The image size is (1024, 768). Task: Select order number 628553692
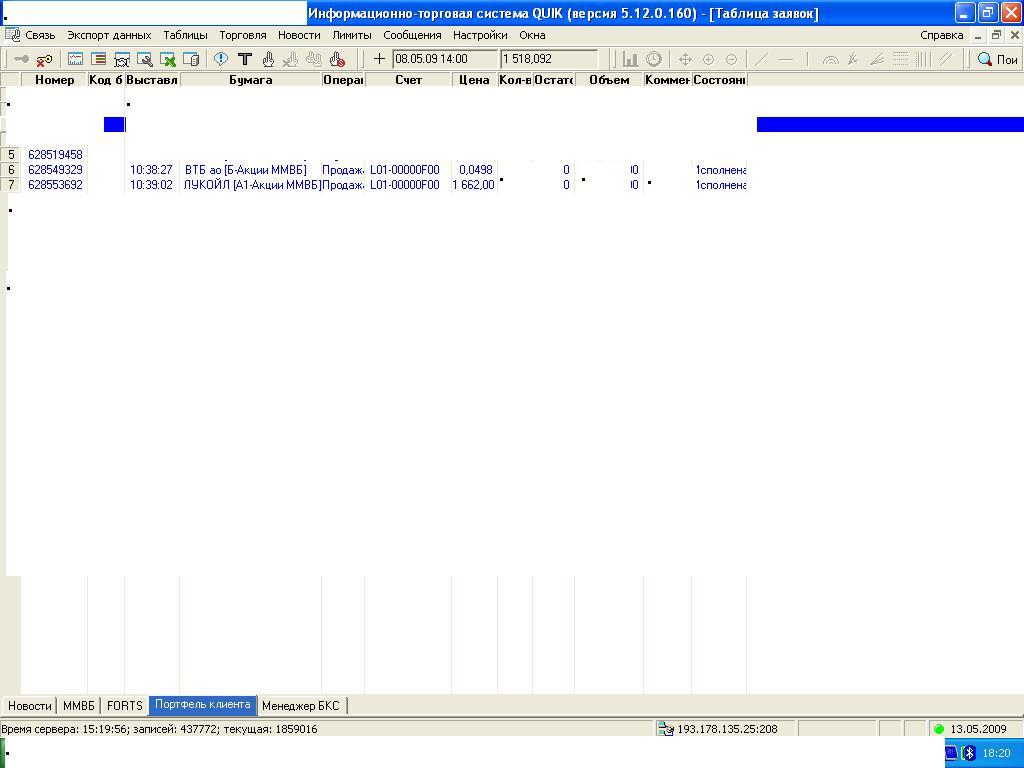pos(55,185)
